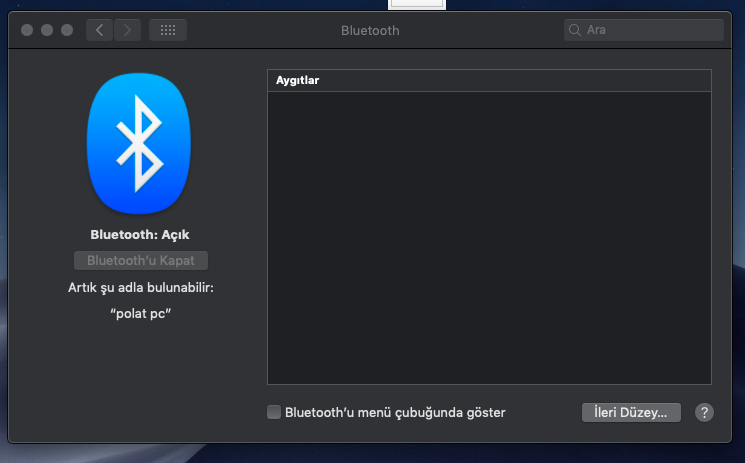Click the Aygıtlar list header
Viewport: 745px width, 463px height.
pyautogui.click(x=489, y=80)
